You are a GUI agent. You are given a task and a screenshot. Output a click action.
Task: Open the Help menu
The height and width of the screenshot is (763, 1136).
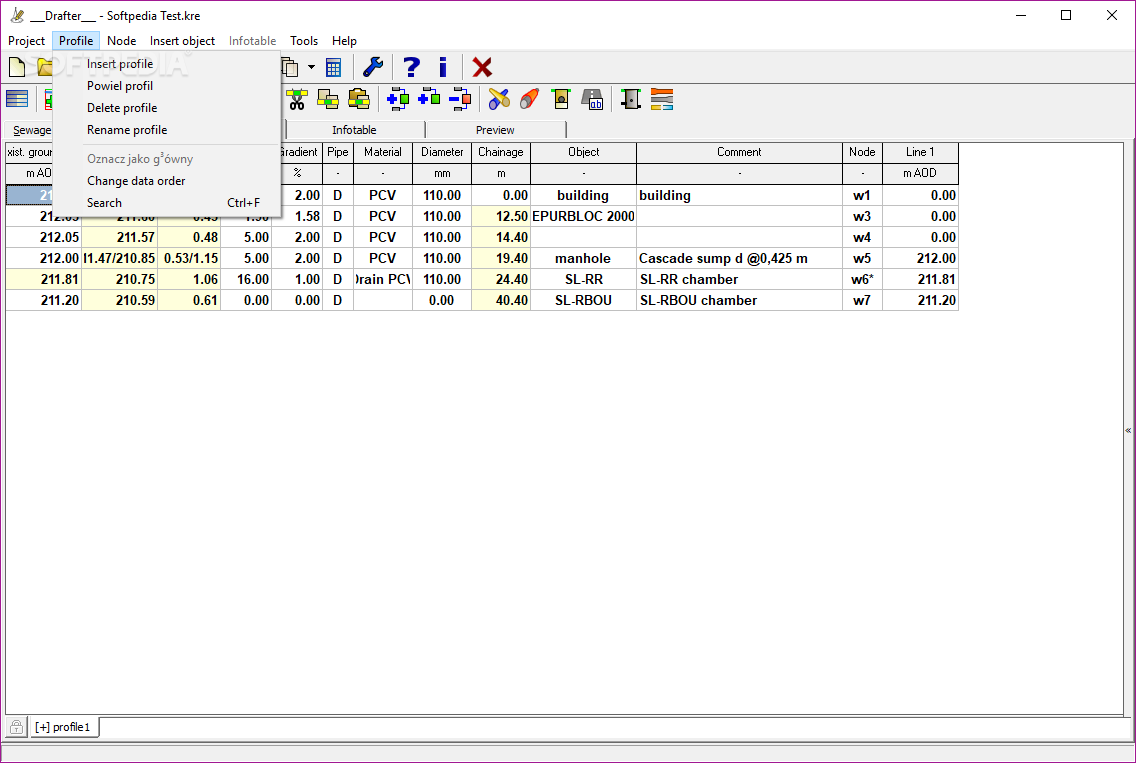344,41
